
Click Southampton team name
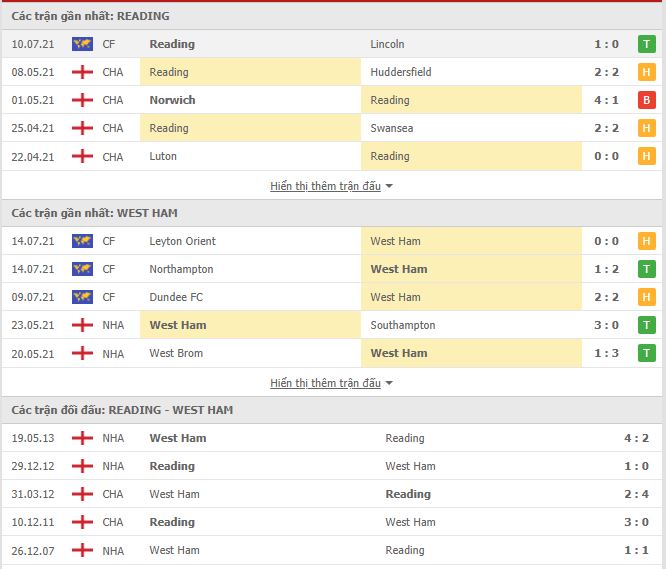(403, 325)
